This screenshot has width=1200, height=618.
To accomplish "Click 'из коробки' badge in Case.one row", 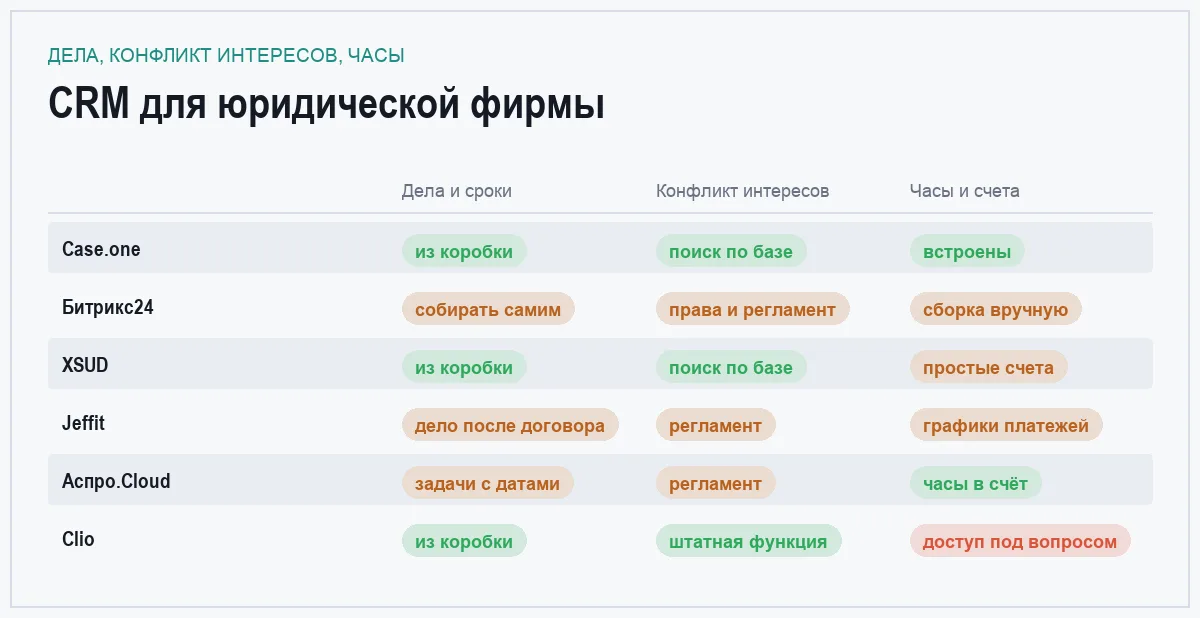I will coord(464,251).
